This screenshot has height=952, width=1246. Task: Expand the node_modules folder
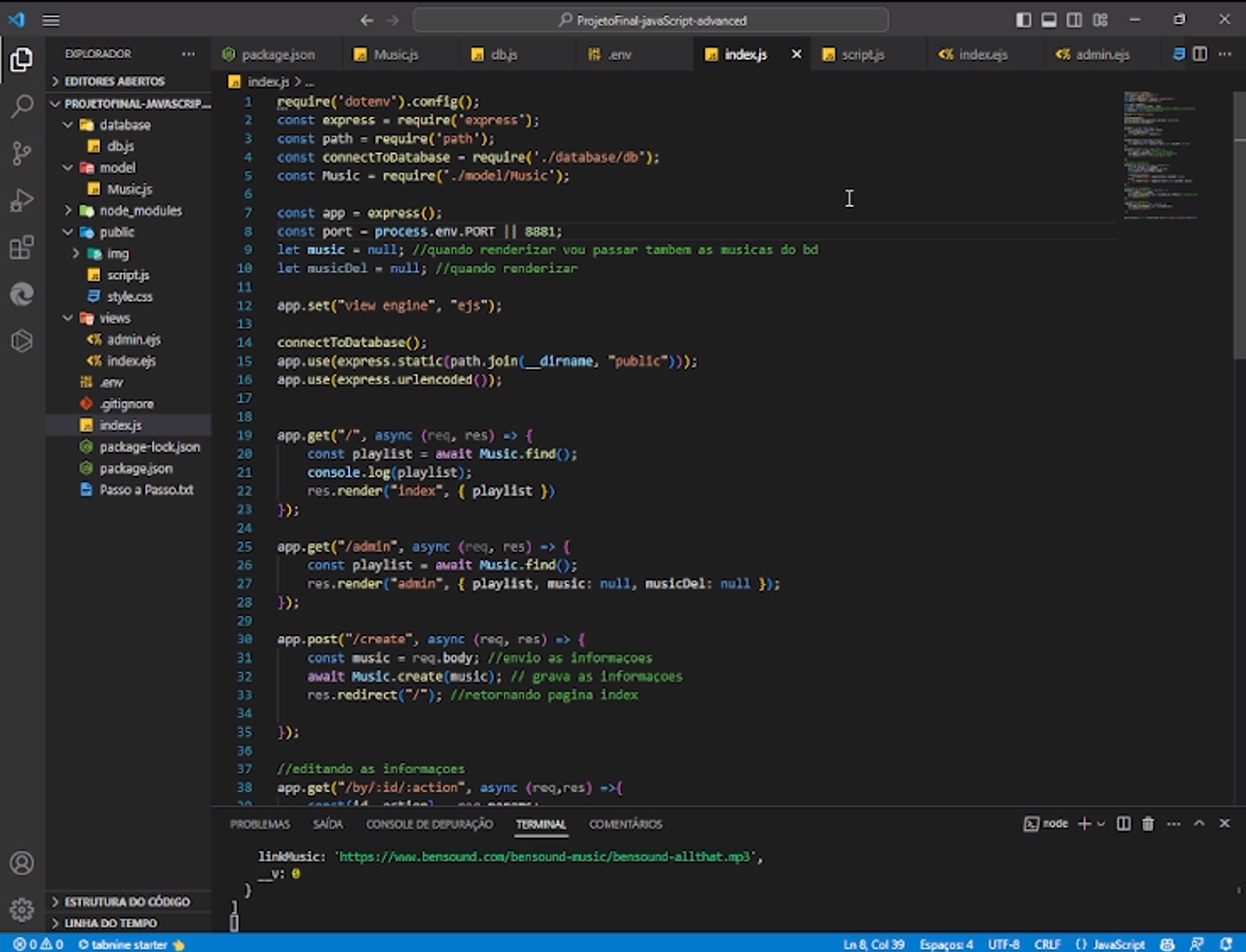tap(139, 211)
